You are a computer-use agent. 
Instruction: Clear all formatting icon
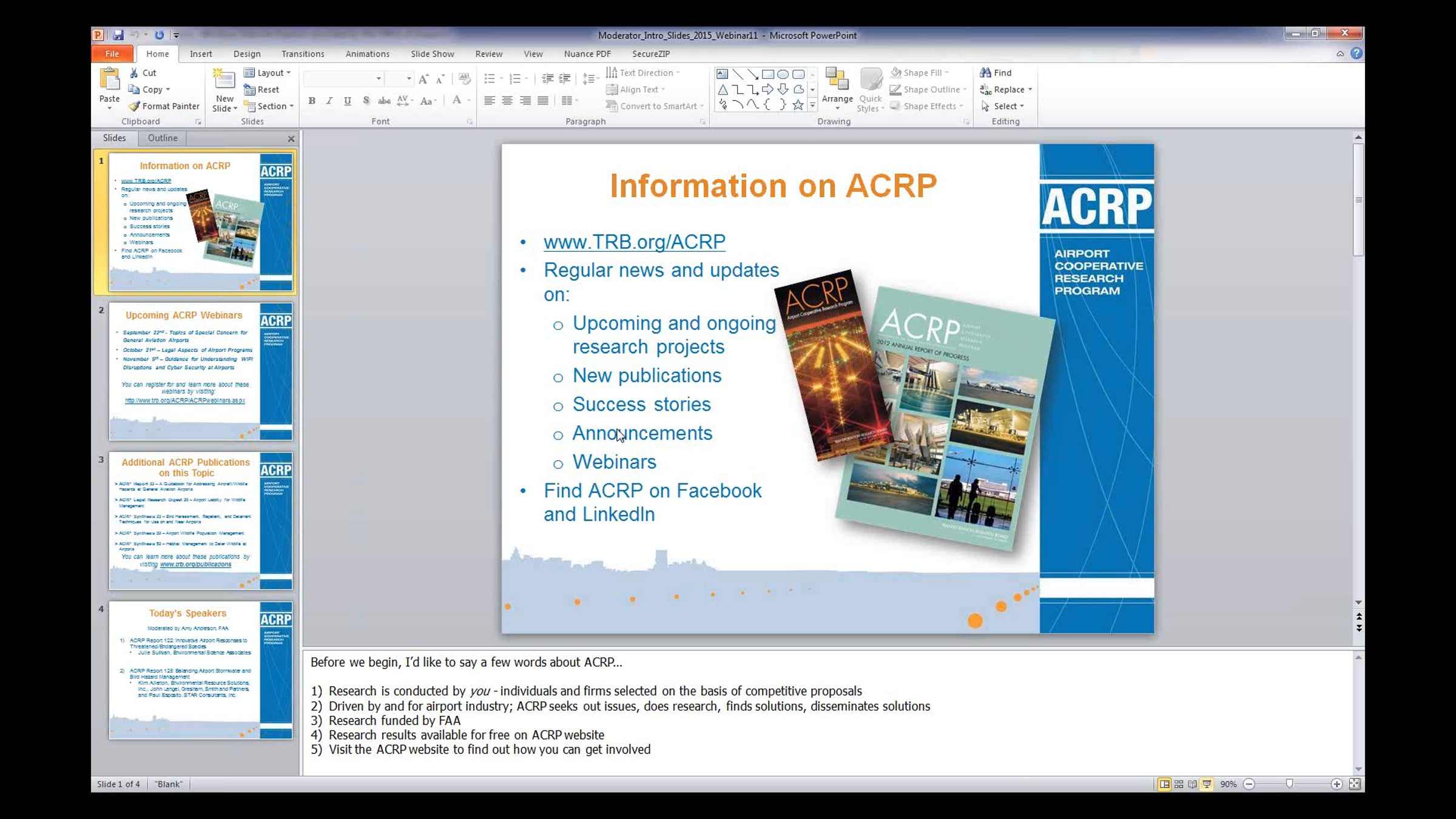465,79
